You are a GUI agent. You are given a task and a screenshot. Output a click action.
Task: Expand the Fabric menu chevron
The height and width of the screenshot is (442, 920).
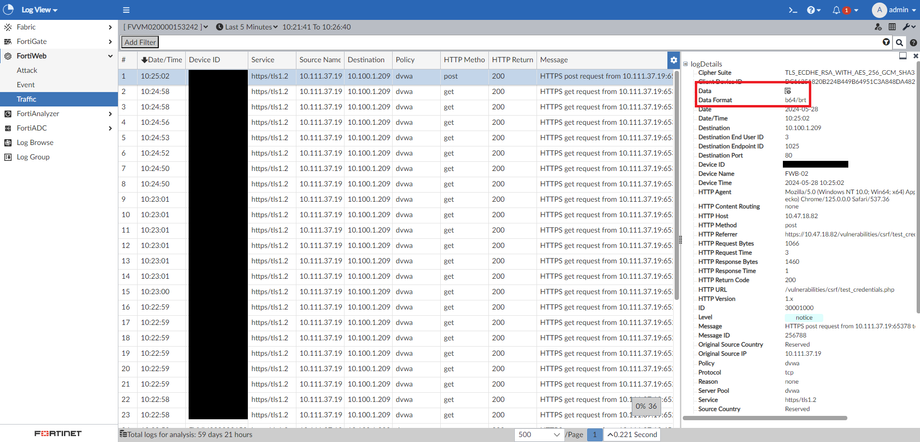pyautogui.click(x=110, y=27)
